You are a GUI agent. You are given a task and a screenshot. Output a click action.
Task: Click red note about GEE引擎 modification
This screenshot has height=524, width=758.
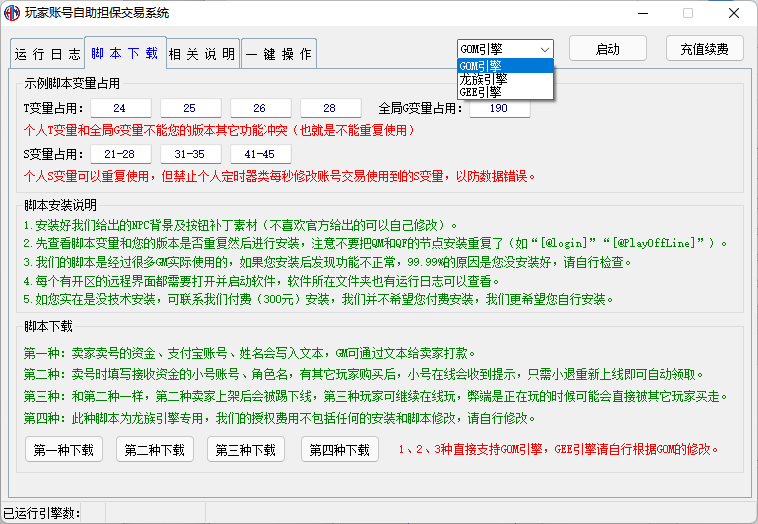(x=558, y=450)
